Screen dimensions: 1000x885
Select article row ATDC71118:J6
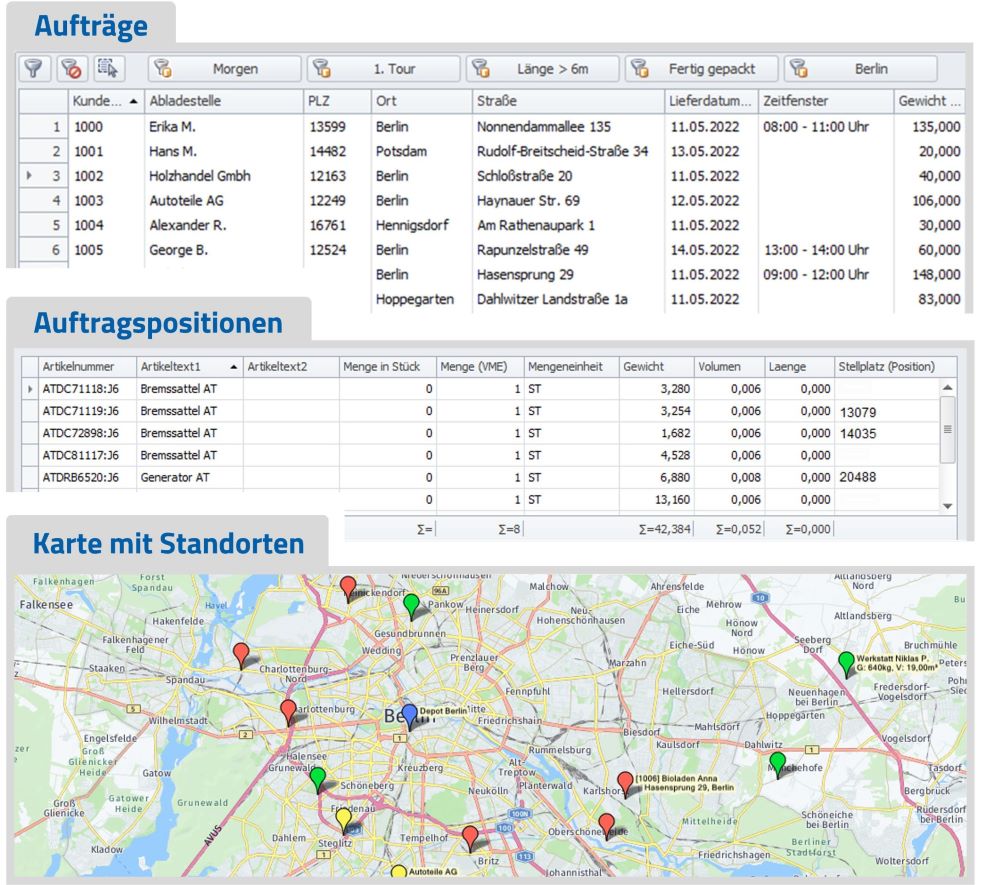tap(480, 389)
